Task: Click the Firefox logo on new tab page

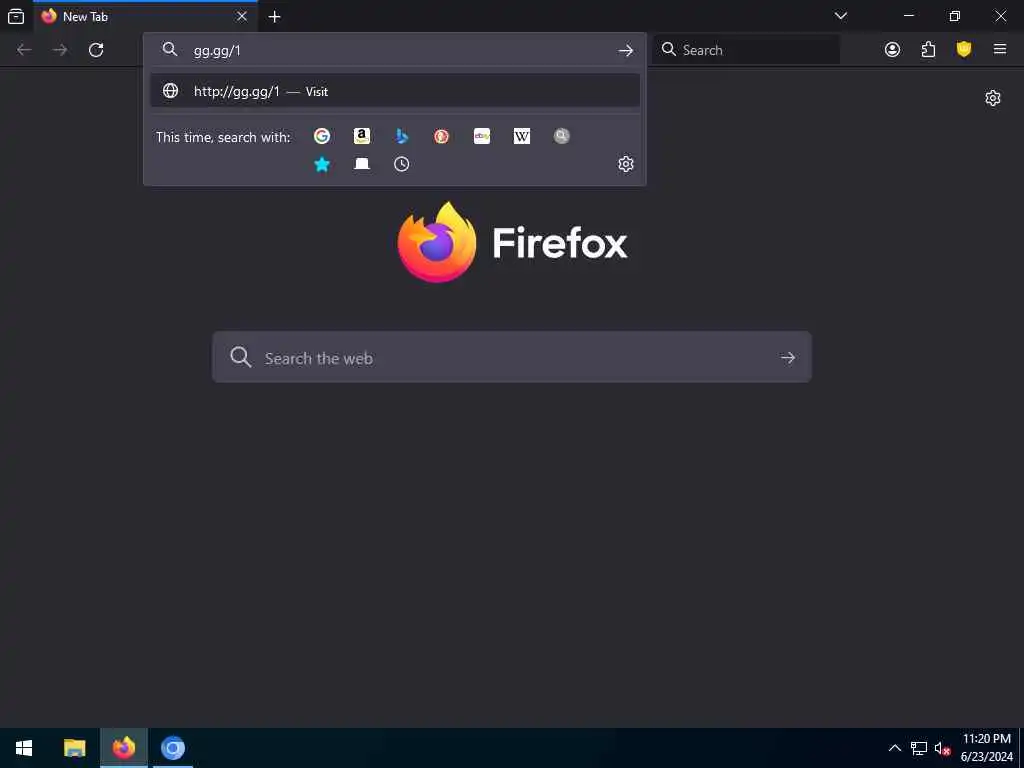Action: (513, 242)
